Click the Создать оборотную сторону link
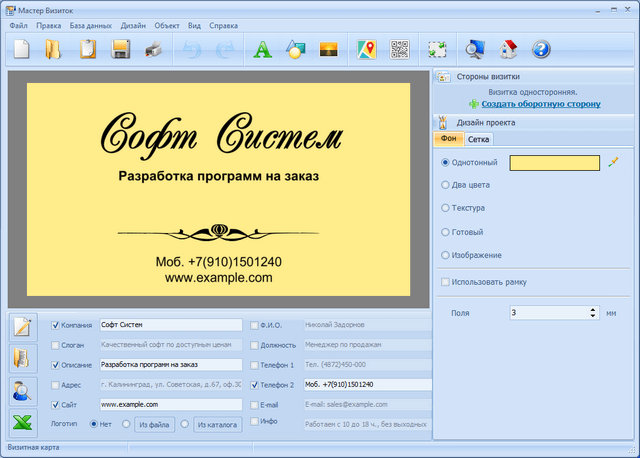This screenshot has height=458, width=640. click(x=540, y=103)
